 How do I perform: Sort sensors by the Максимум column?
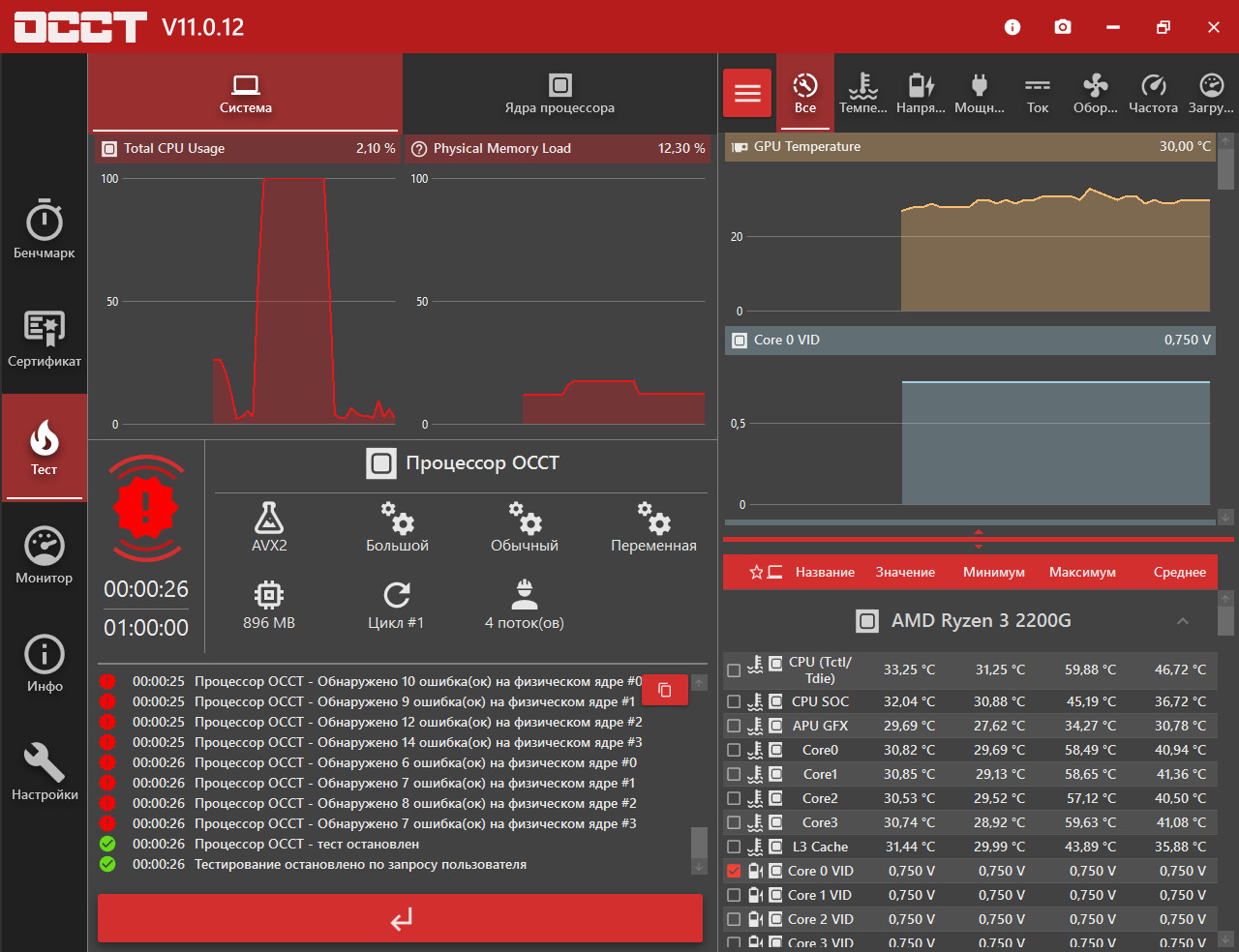[1082, 572]
